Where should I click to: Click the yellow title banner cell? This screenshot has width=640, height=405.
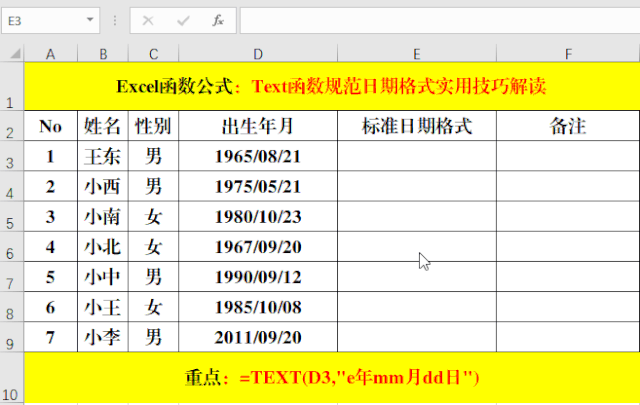(x=331, y=86)
